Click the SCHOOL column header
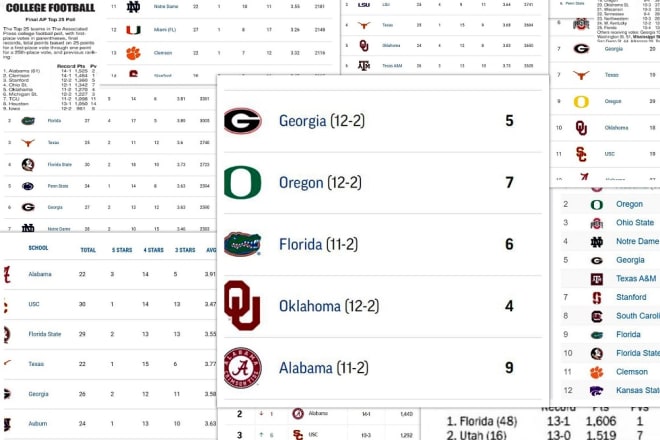The height and width of the screenshot is (440, 660). coord(38,248)
